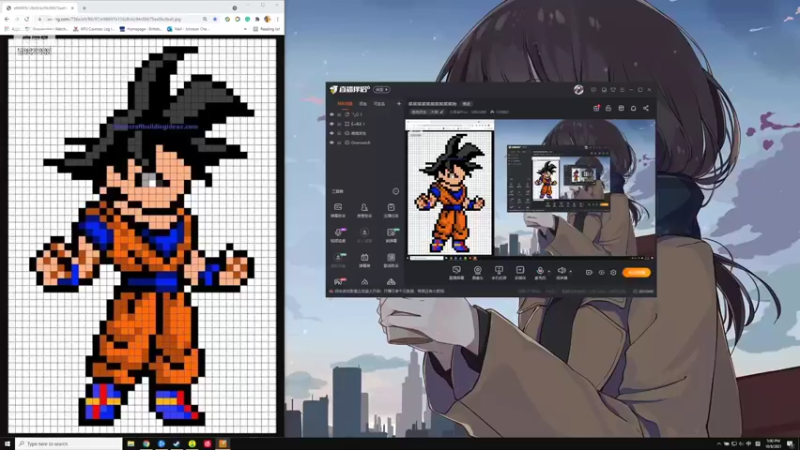
Task: Open Reading list in Chrome bookmarks bar
Action: tap(266, 29)
